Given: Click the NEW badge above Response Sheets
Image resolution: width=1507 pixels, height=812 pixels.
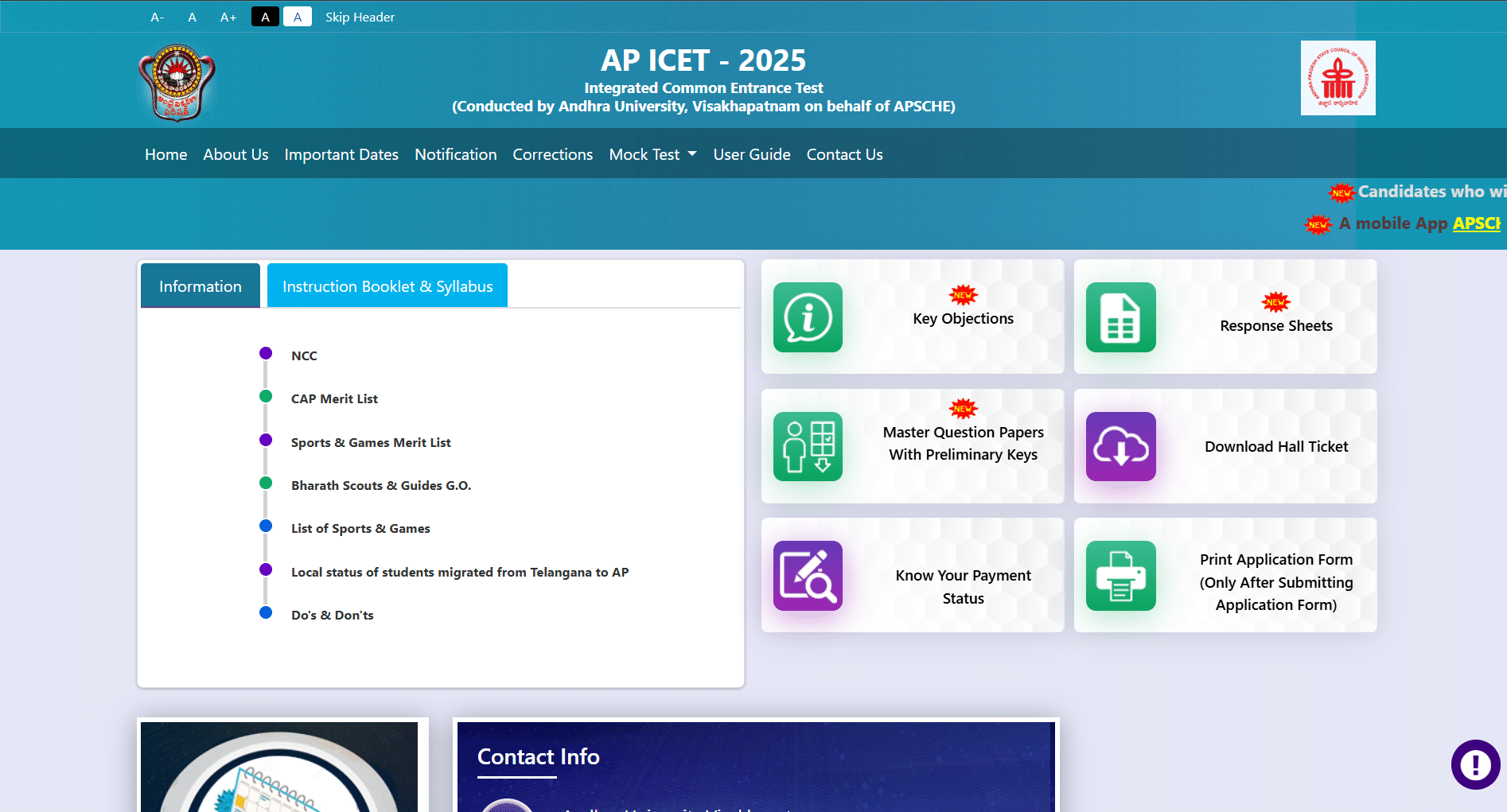Looking at the screenshot, I should point(1275,302).
